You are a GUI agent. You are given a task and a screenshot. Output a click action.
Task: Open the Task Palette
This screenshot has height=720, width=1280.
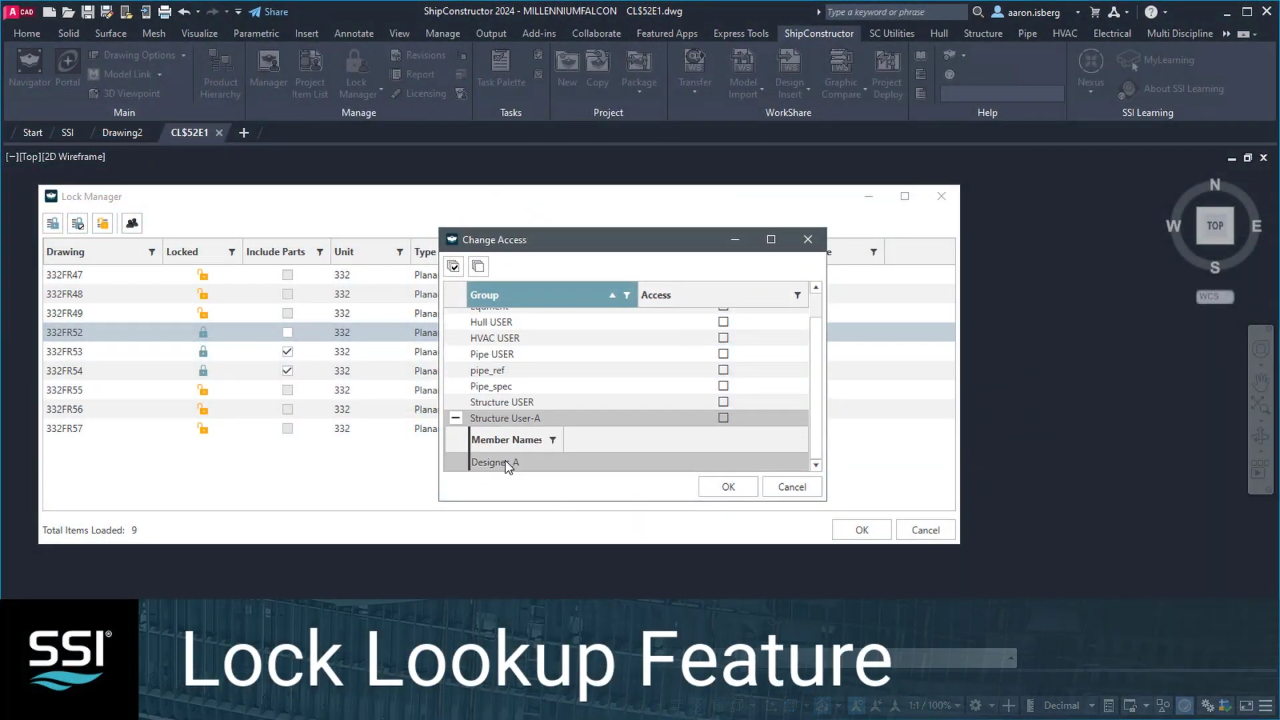tap(500, 69)
